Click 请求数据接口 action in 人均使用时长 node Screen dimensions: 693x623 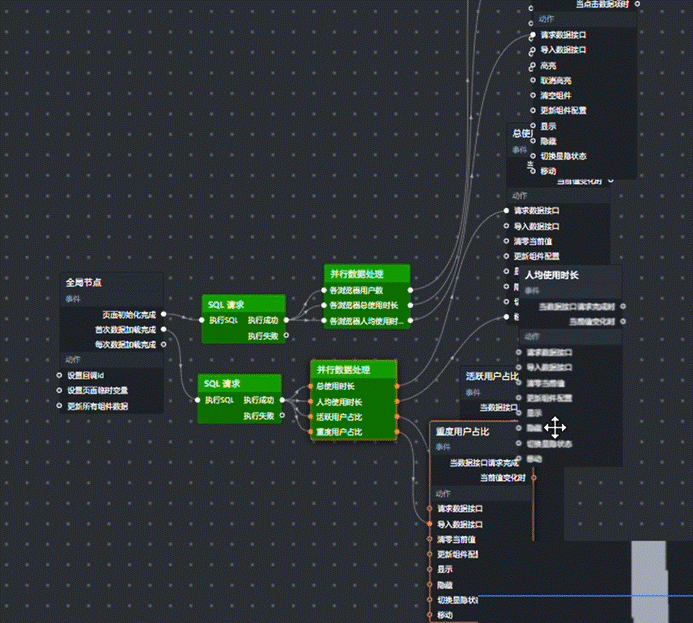549,352
